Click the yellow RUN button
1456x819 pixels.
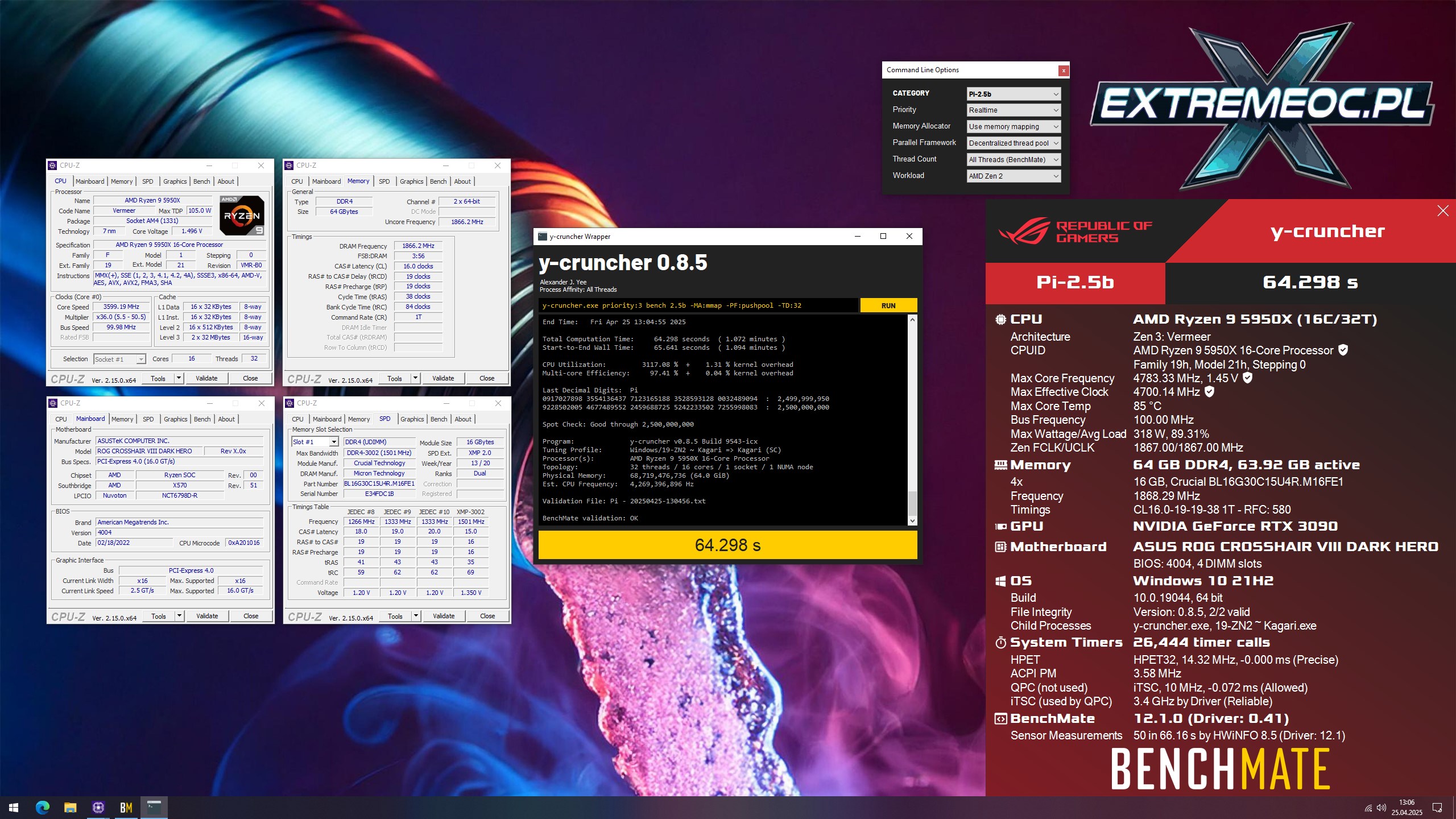(x=888, y=305)
